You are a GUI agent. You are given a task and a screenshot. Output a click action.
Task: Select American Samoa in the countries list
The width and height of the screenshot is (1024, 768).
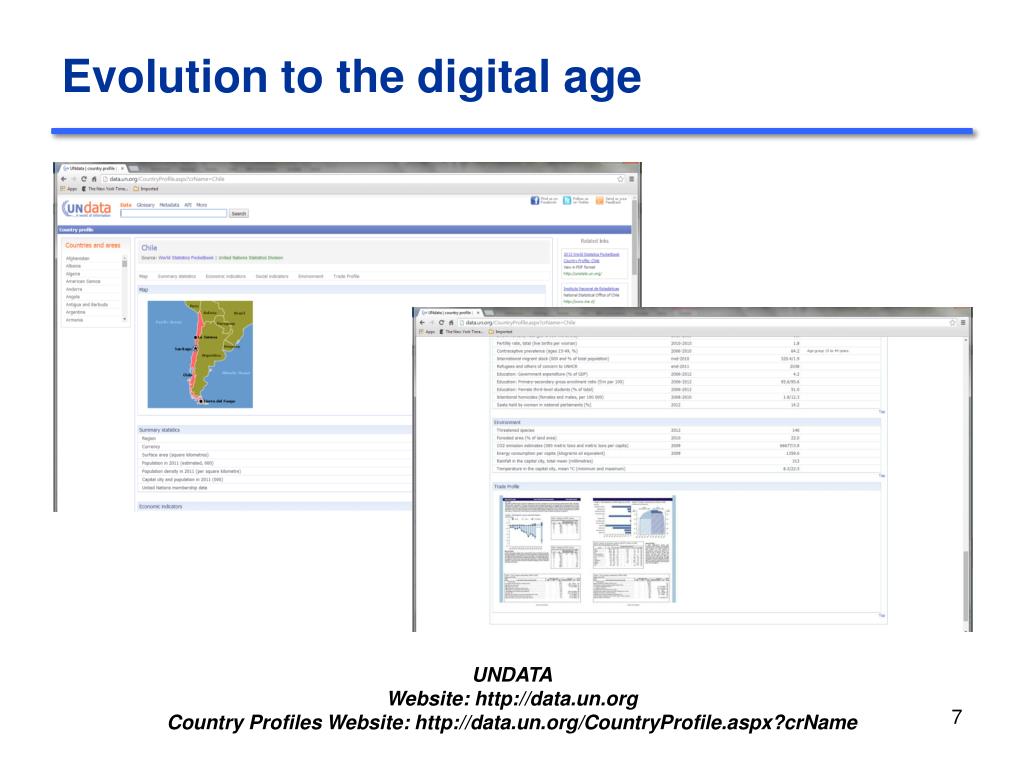coord(83,281)
